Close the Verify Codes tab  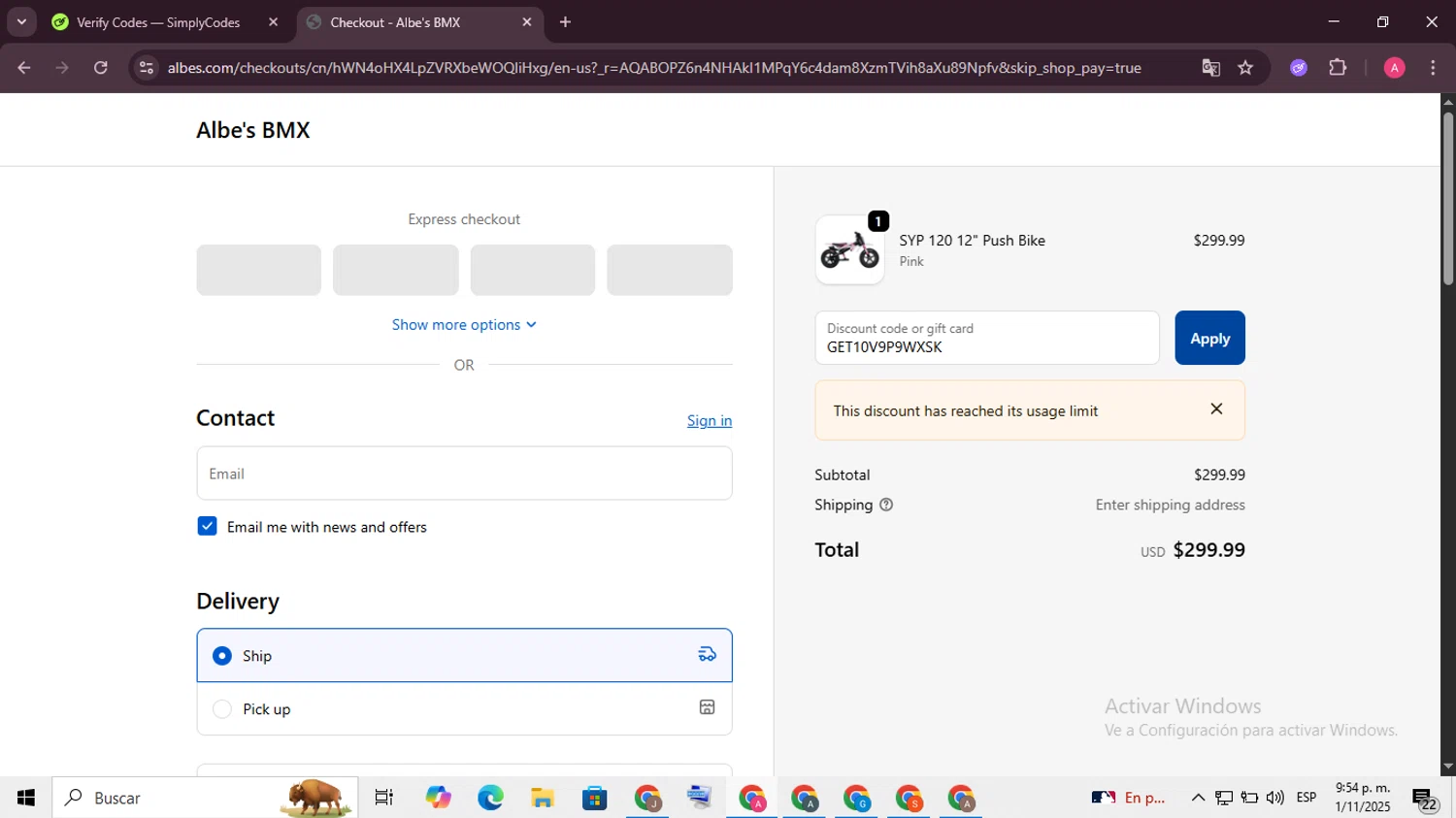(273, 22)
